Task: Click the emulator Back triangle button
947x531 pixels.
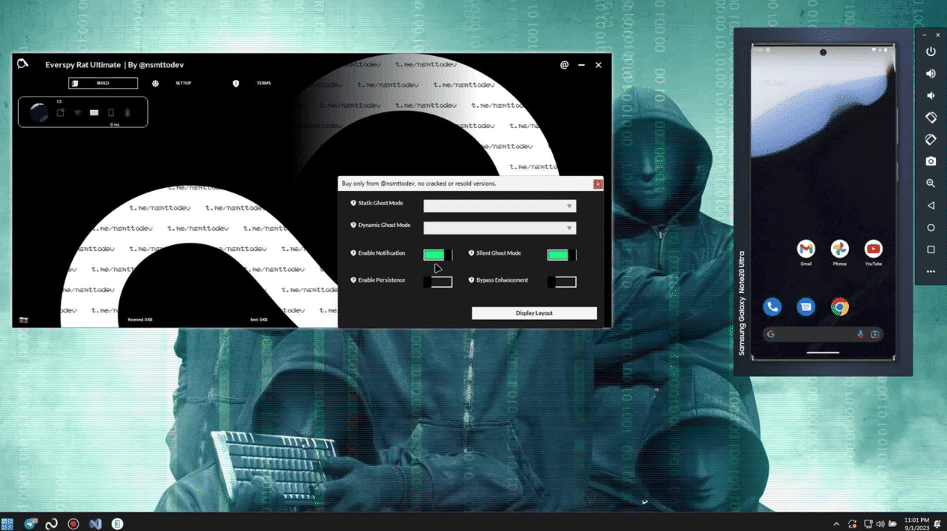Action: pyautogui.click(x=931, y=205)
